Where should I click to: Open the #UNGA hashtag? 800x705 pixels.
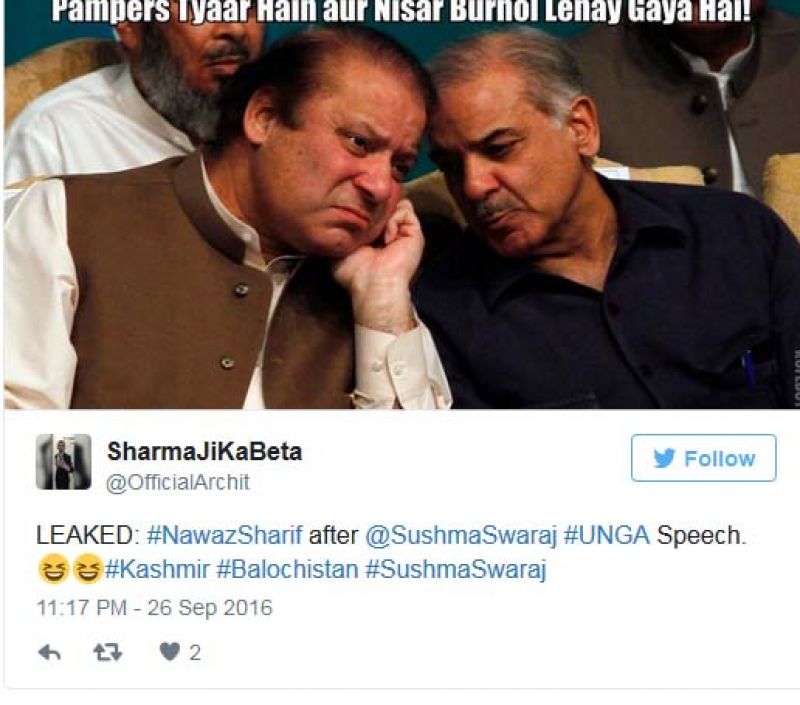tap(607, 536)
